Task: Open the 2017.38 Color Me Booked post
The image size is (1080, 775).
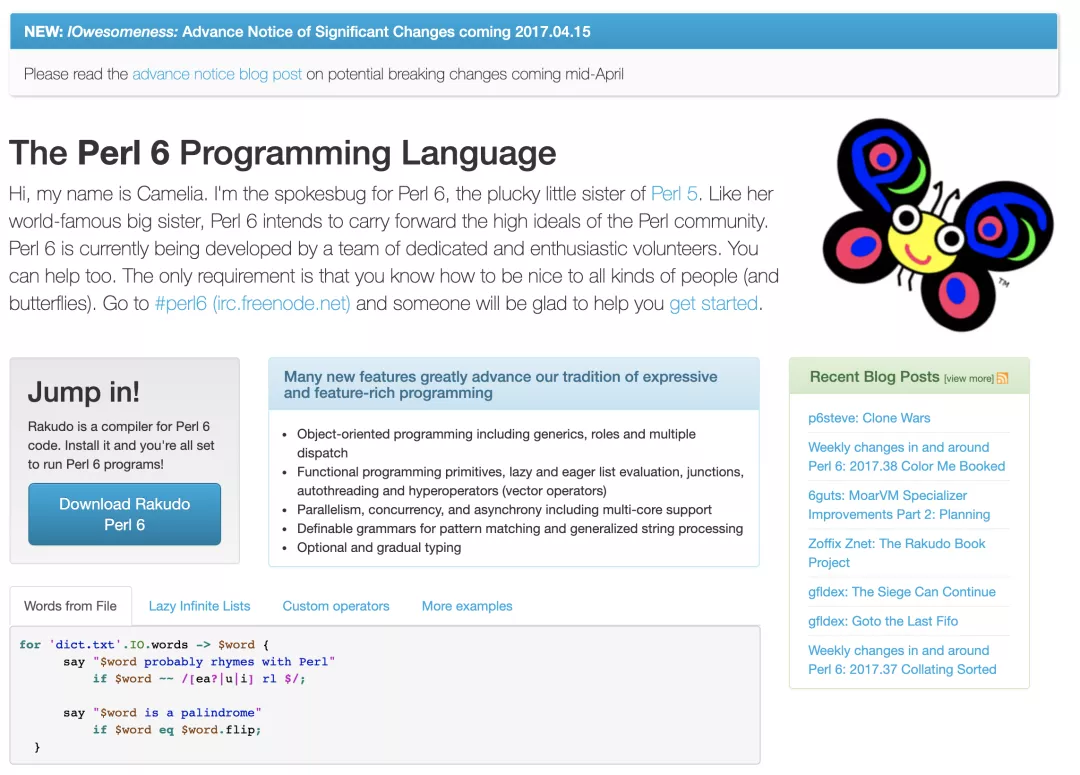Action: [906, 457]
